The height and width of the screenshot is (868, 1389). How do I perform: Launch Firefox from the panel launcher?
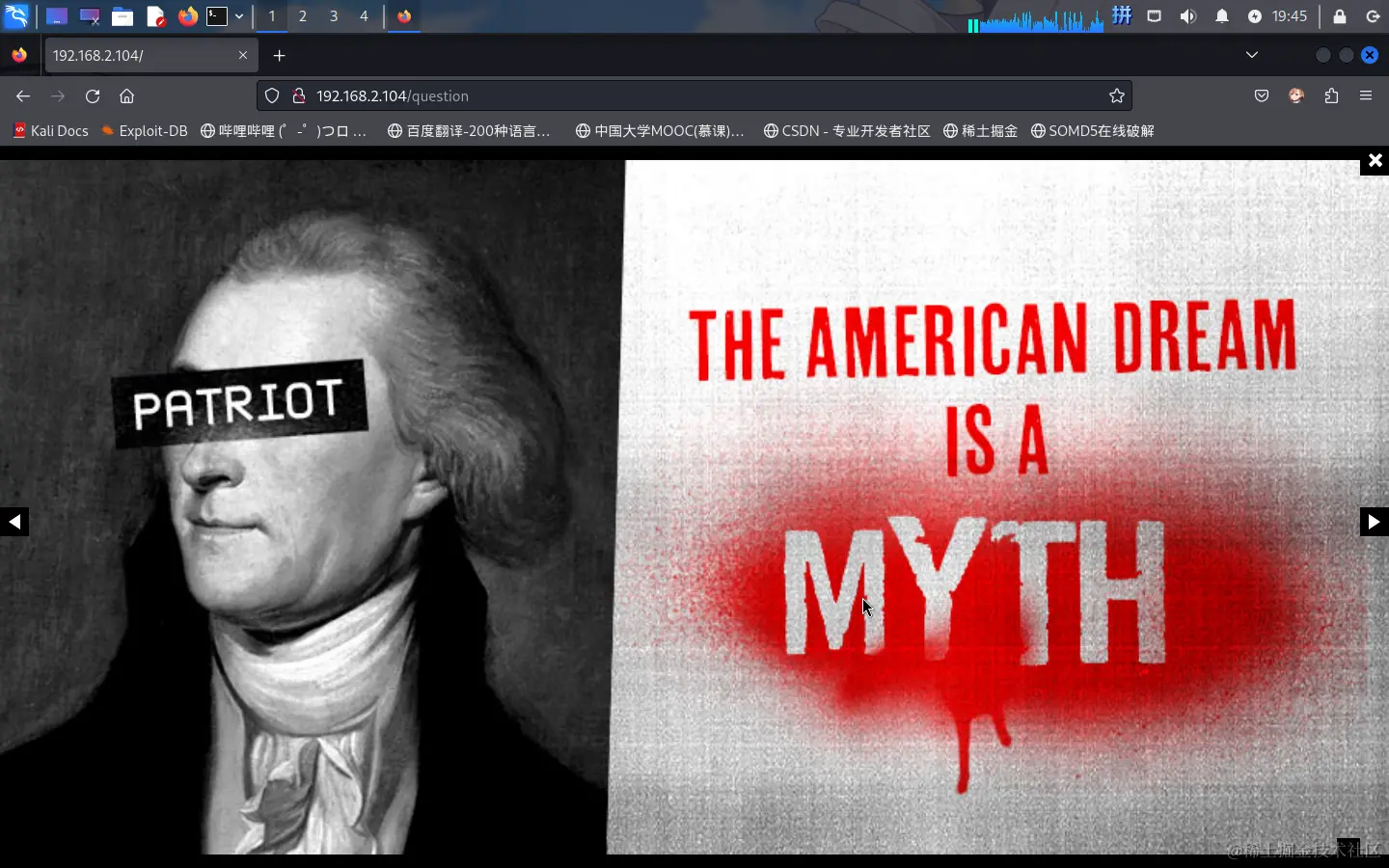click(x=187, y=16)
